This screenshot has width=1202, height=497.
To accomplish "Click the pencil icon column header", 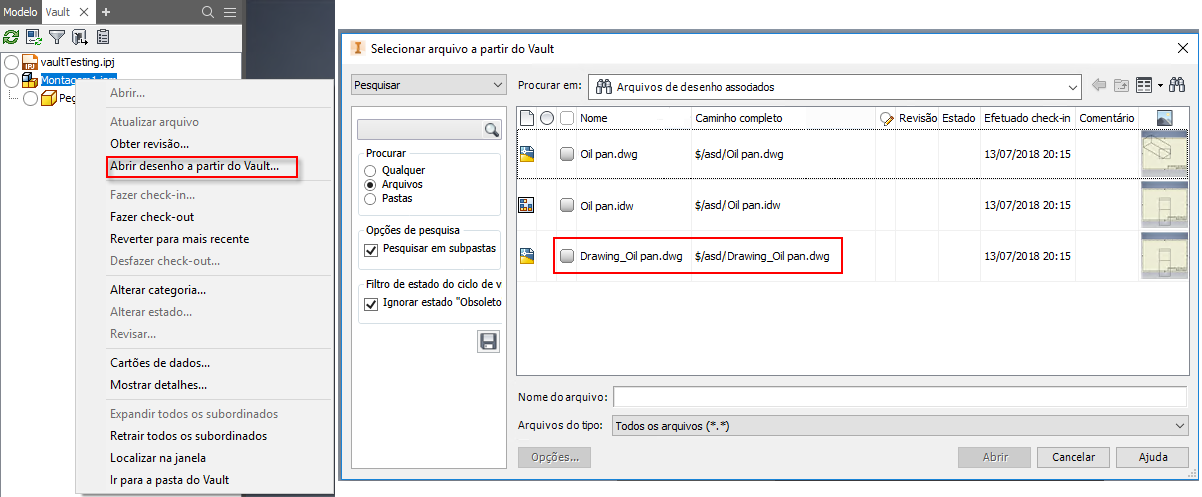I will pos(886,118).
